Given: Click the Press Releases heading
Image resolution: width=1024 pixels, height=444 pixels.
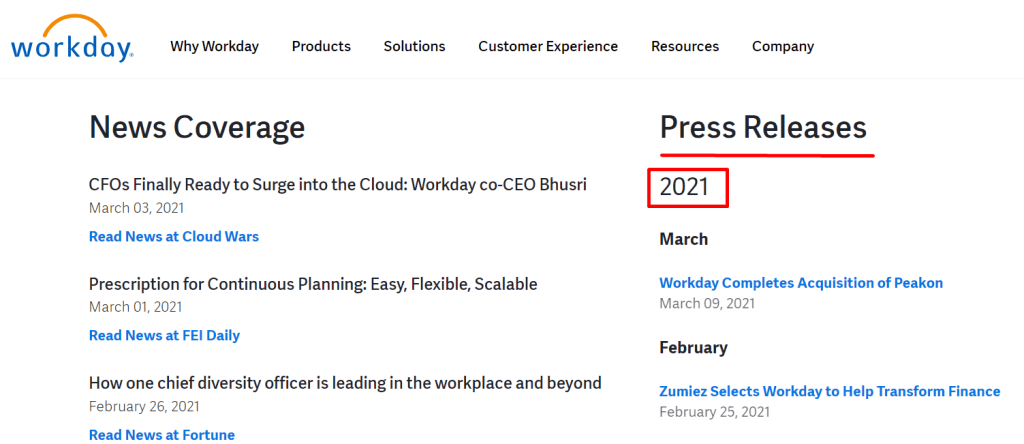Looking at the screenshot, I should (x=763, y=127).
